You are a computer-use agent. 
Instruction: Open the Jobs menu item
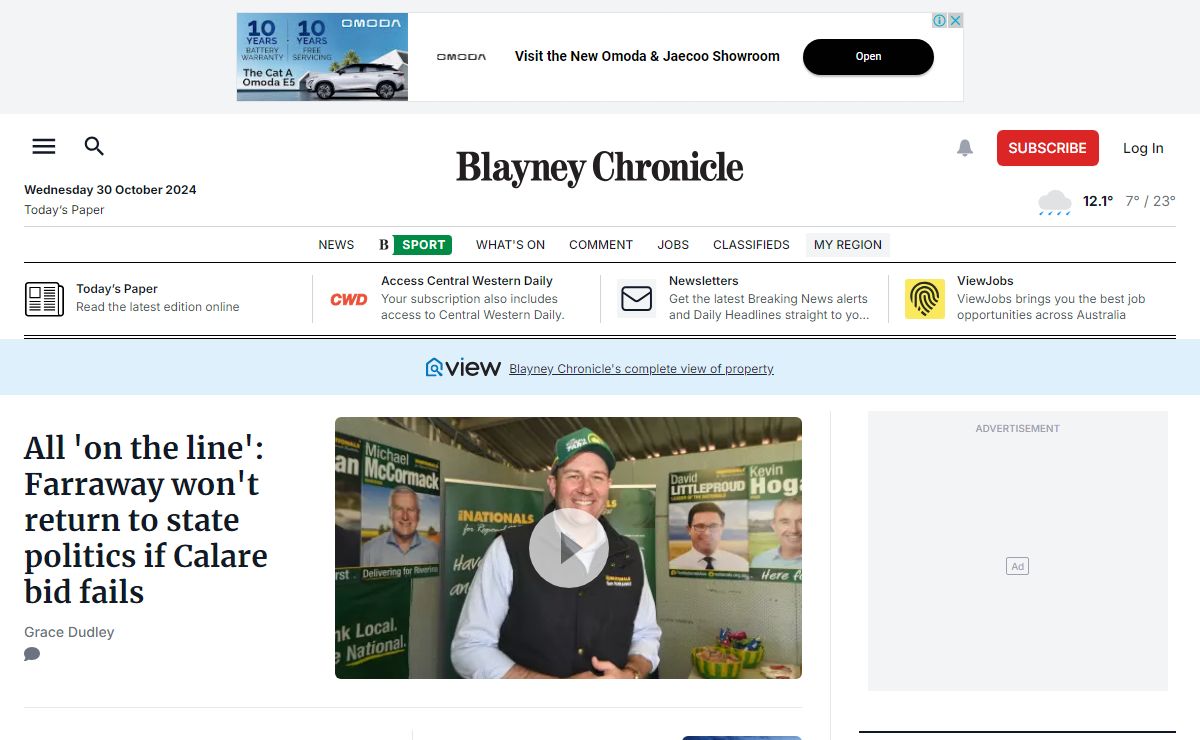pyautogui.click(x=673, y=245)
